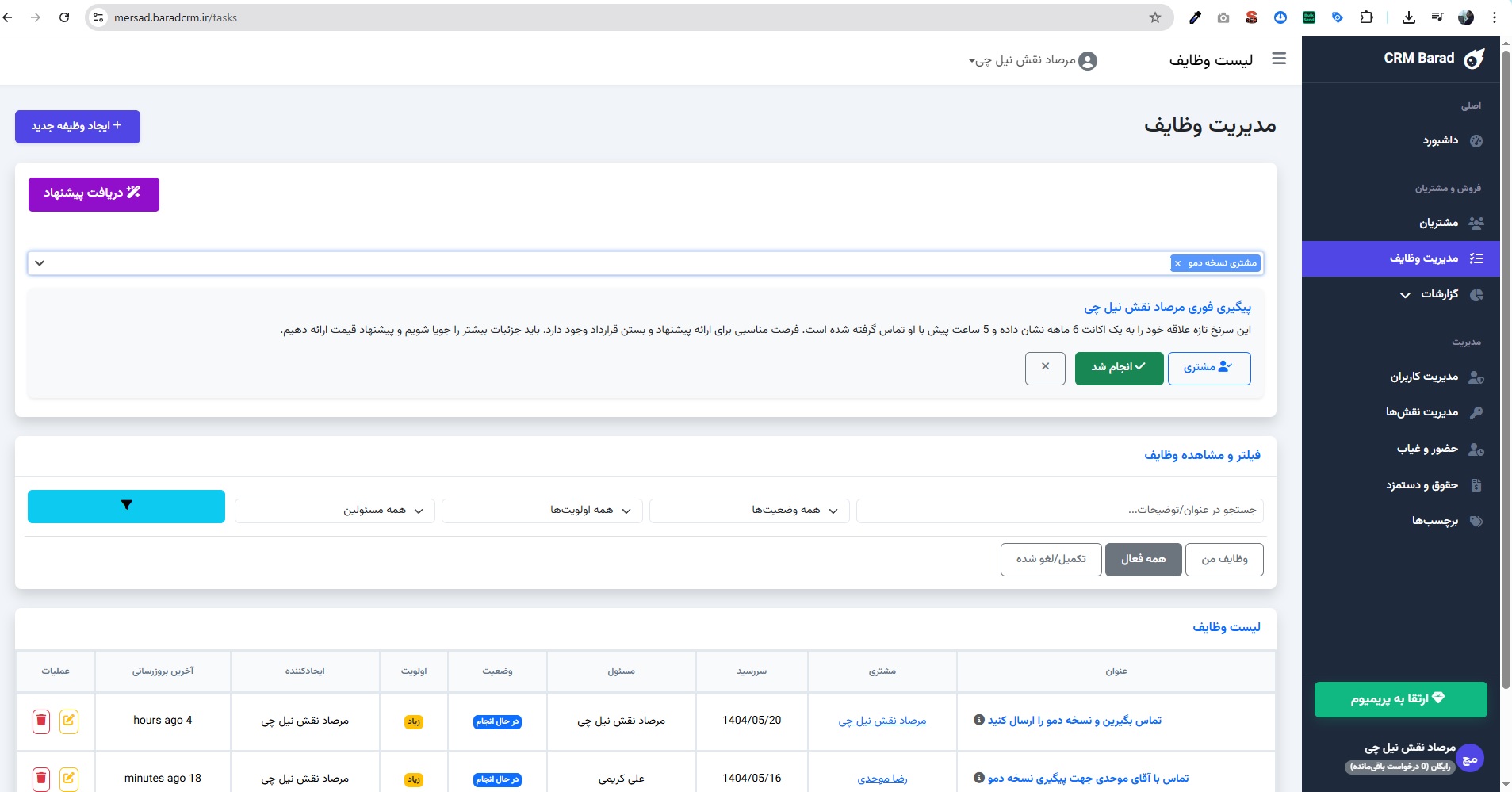1512x792 pixels.
Task: Click the trash icon on the first task row
Action: 40,721
